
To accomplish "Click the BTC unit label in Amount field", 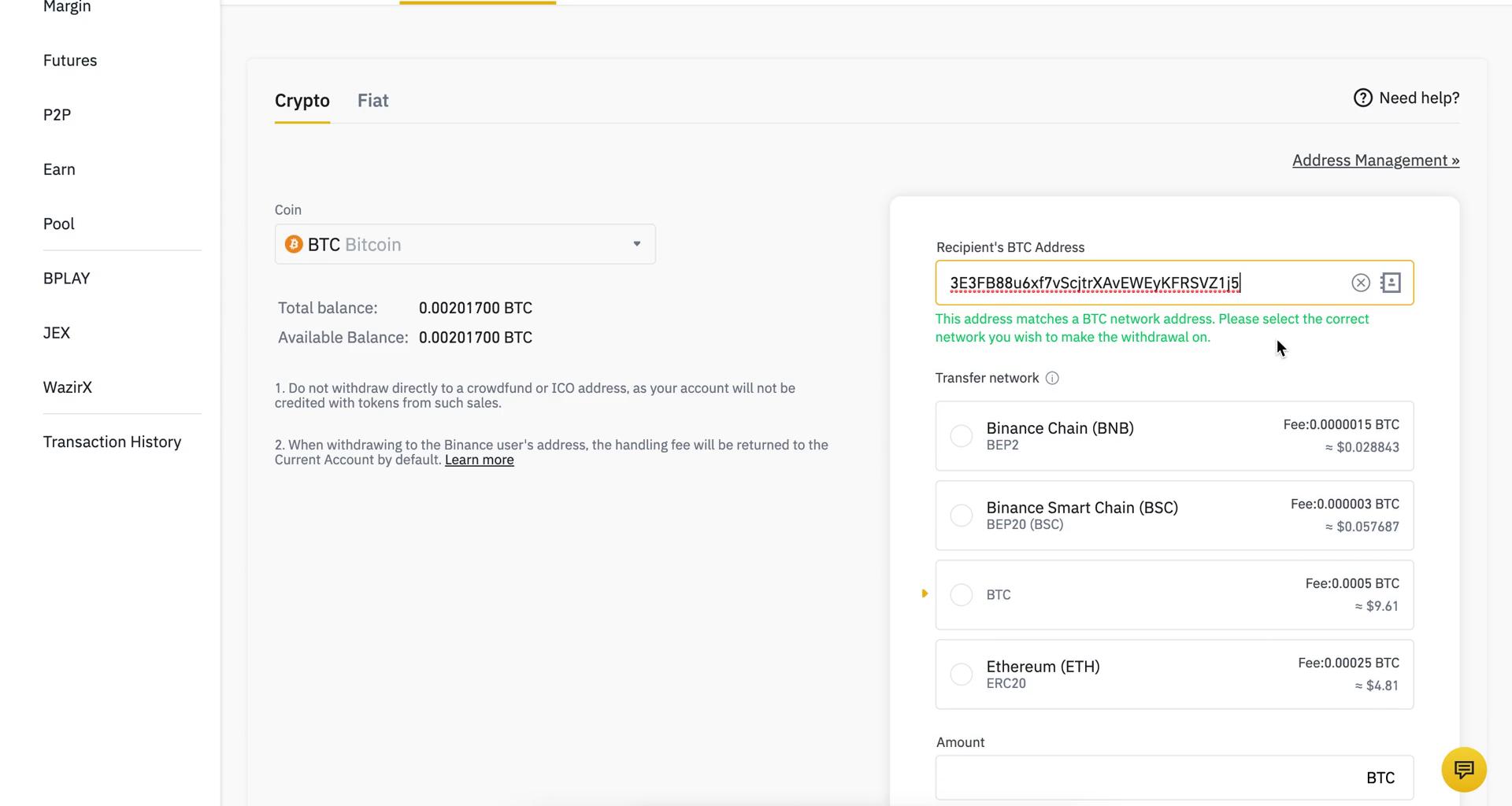I will (1380, 778).
